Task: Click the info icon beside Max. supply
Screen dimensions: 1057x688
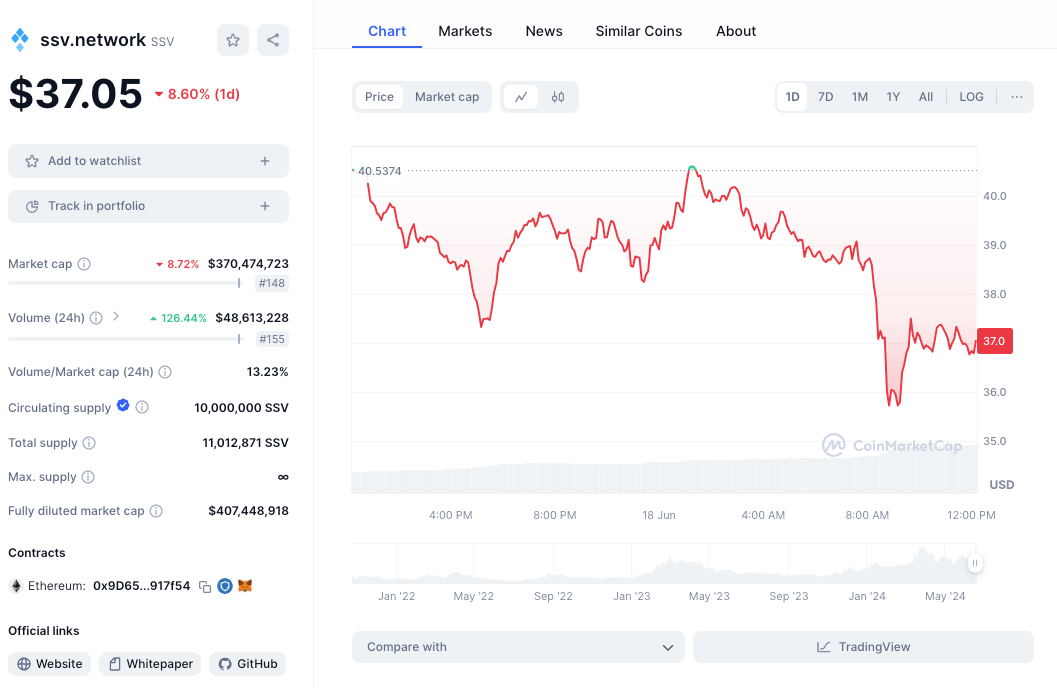Action: (88, 477)
